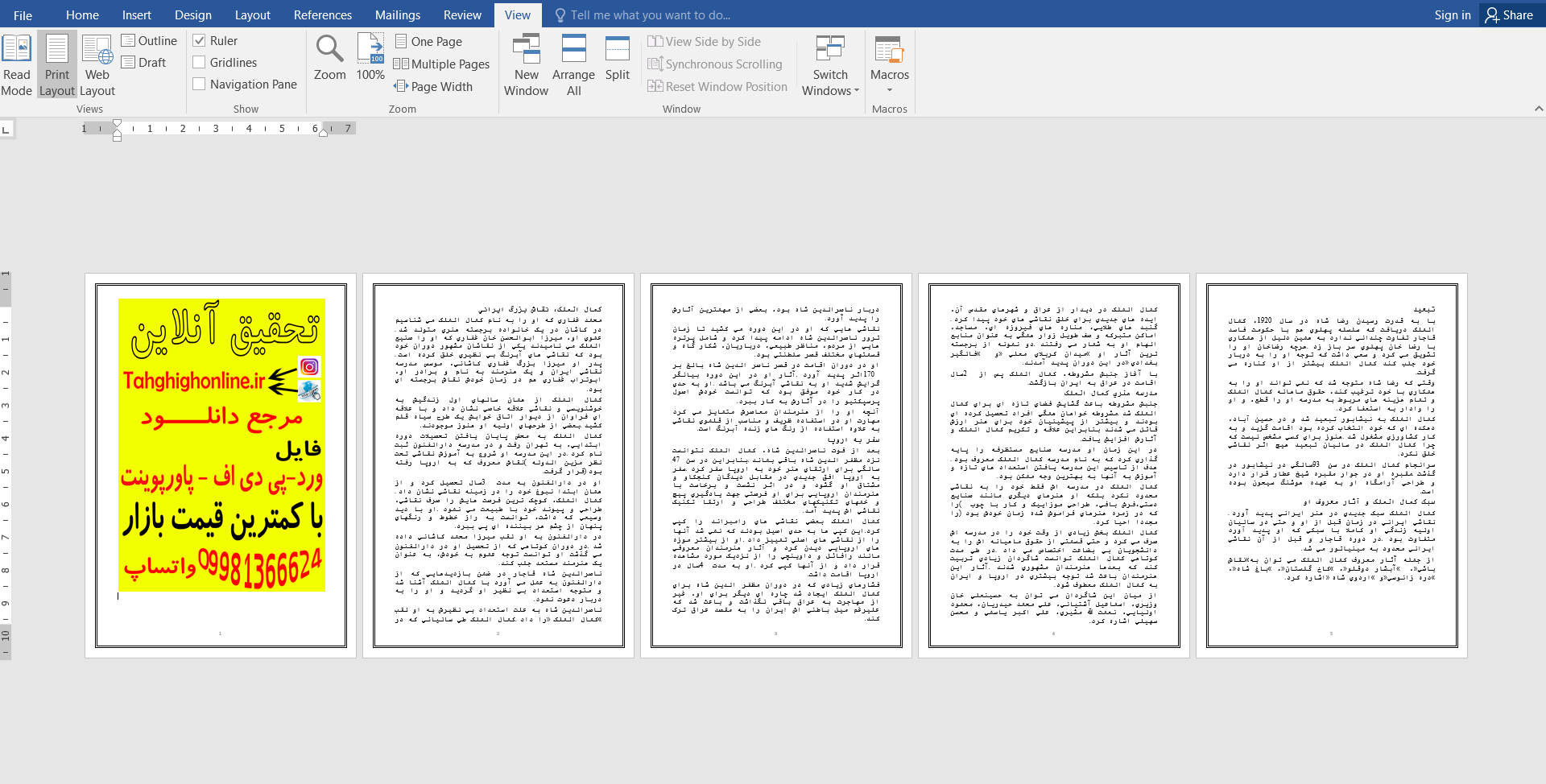Enable the Gridlines checkbox

click(200, 62)
